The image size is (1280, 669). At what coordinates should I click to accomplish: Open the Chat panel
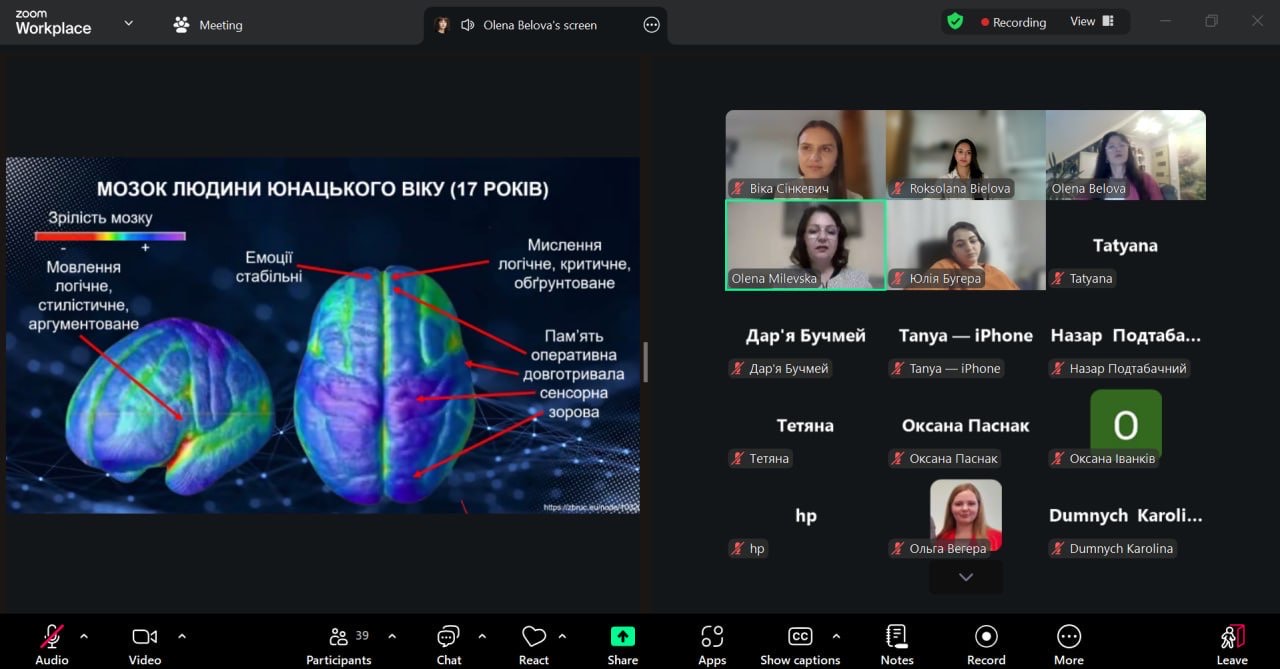448,644
